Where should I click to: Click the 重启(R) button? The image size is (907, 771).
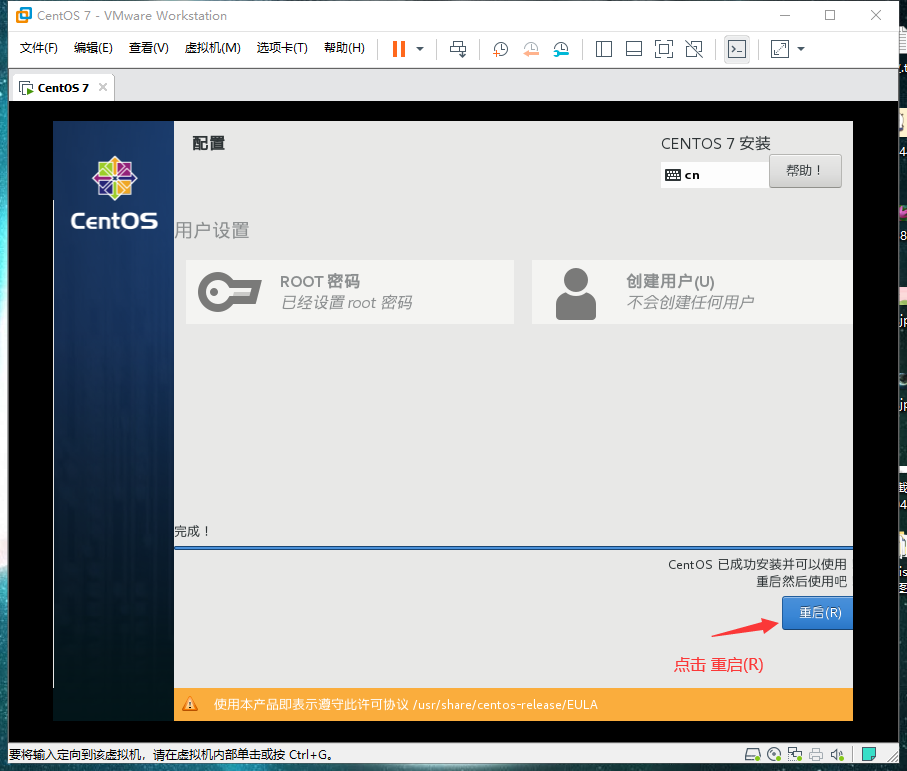[817, 613]
